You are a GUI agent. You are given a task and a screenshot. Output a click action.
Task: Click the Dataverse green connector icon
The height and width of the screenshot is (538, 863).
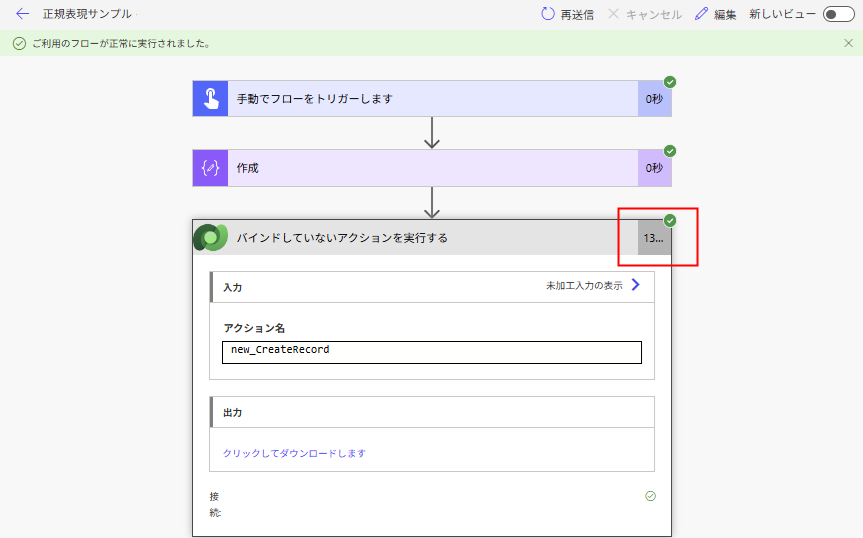pos(211,238)
